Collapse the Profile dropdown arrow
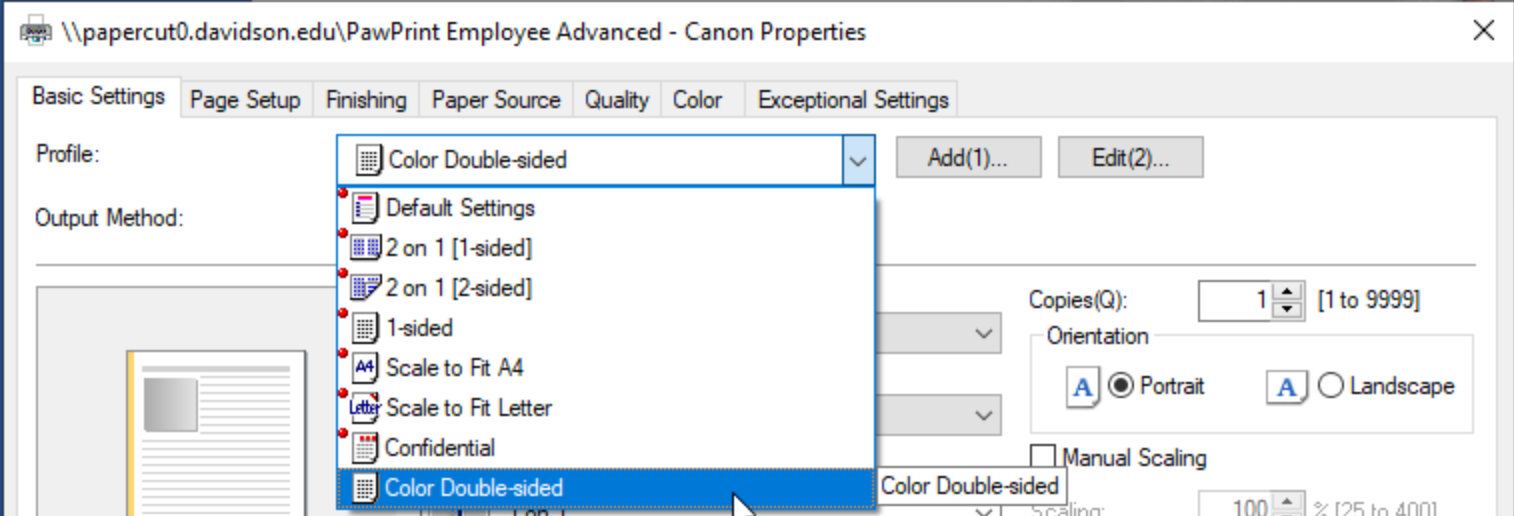 point(858,160)
